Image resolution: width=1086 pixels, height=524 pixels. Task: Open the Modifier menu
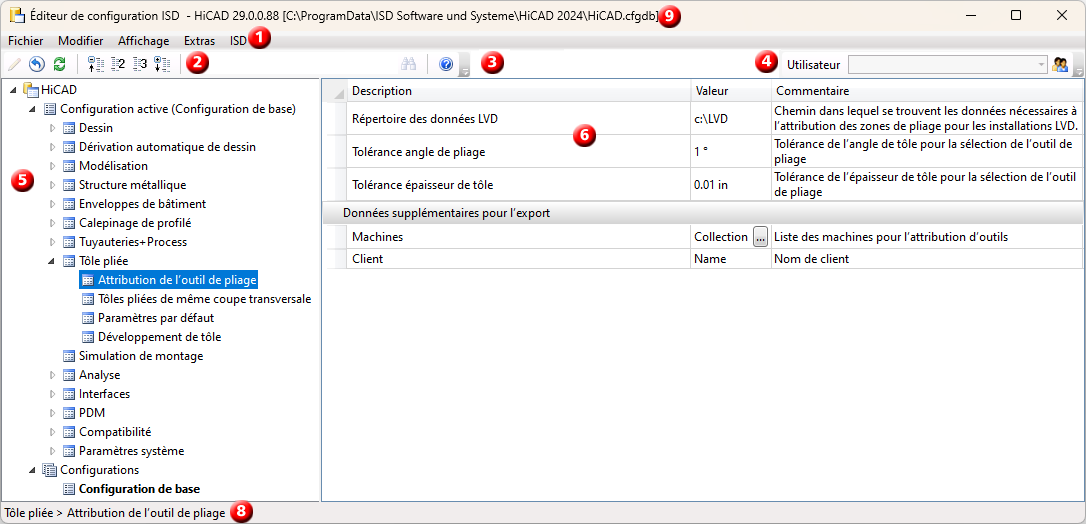pyautogui.click(x=81, y=41)
